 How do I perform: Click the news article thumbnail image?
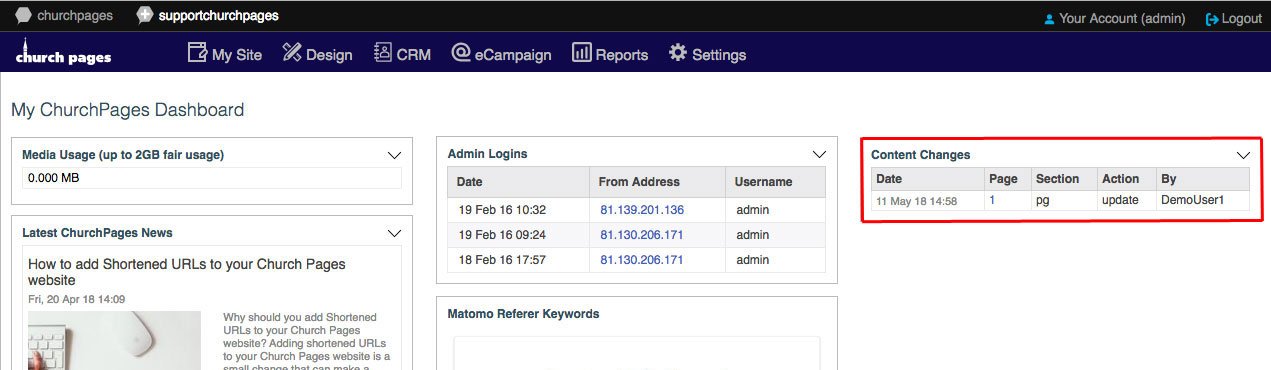point(114,340)
